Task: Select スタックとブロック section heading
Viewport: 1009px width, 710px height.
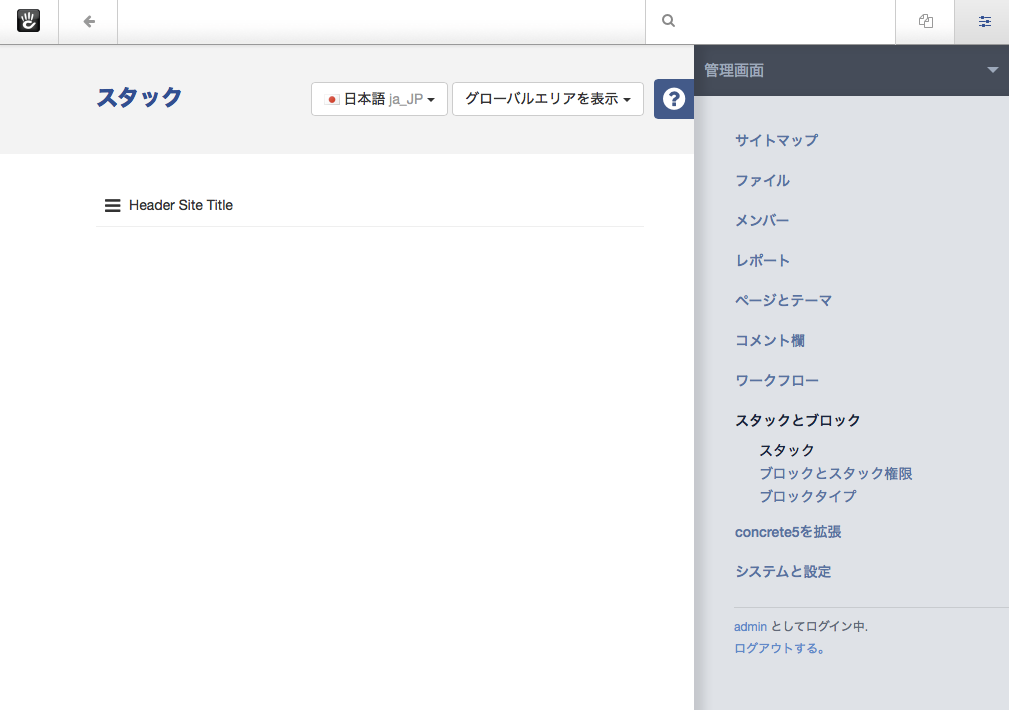Action: coord(797,420)
